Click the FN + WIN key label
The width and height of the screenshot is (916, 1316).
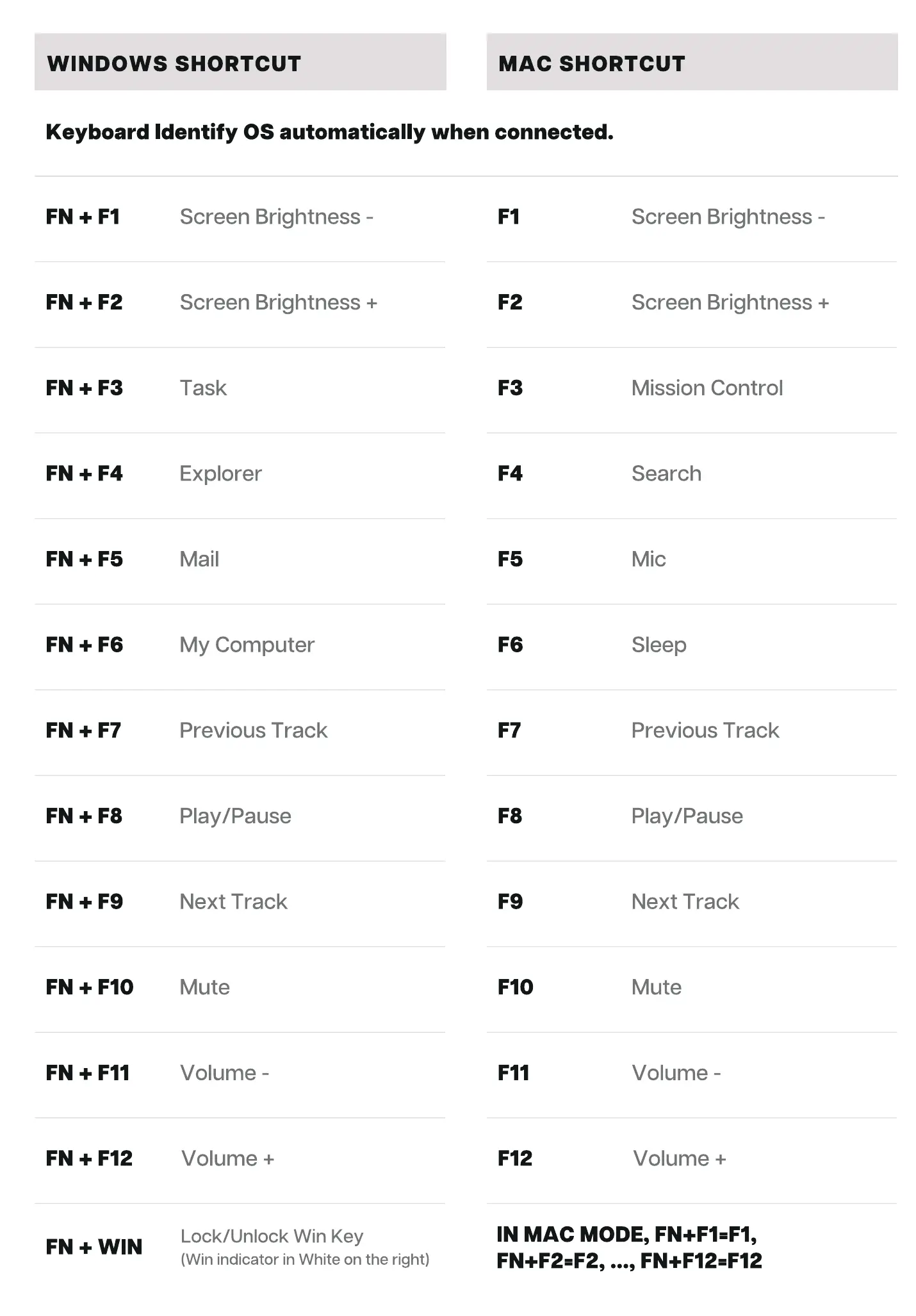click(x=94, y=1247)
